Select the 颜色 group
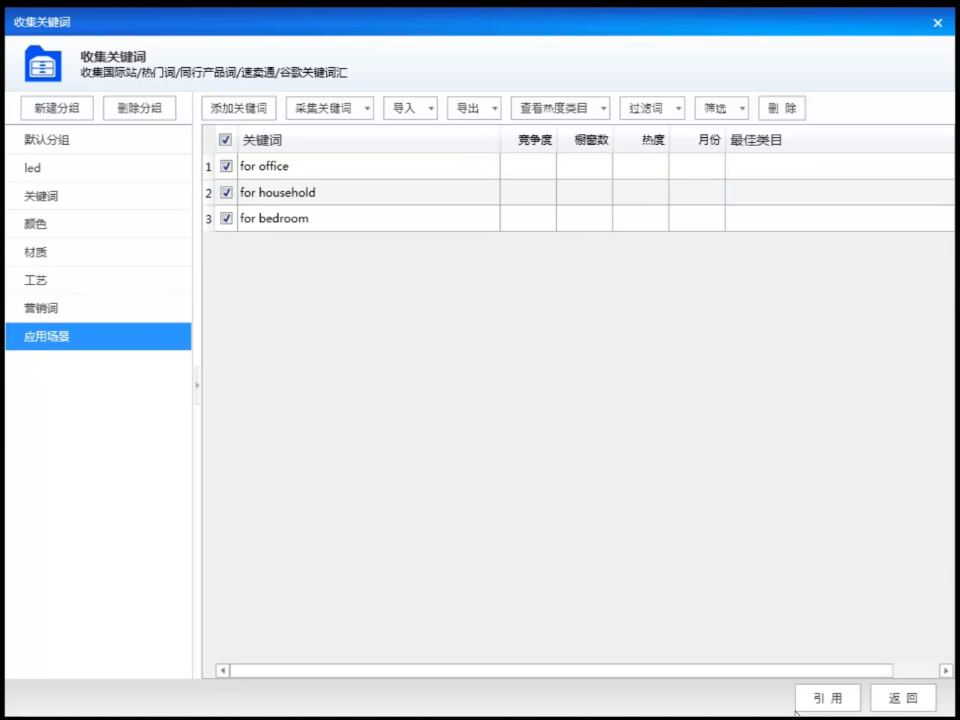This screenshot has width=960, height=720. coord(98,224)
